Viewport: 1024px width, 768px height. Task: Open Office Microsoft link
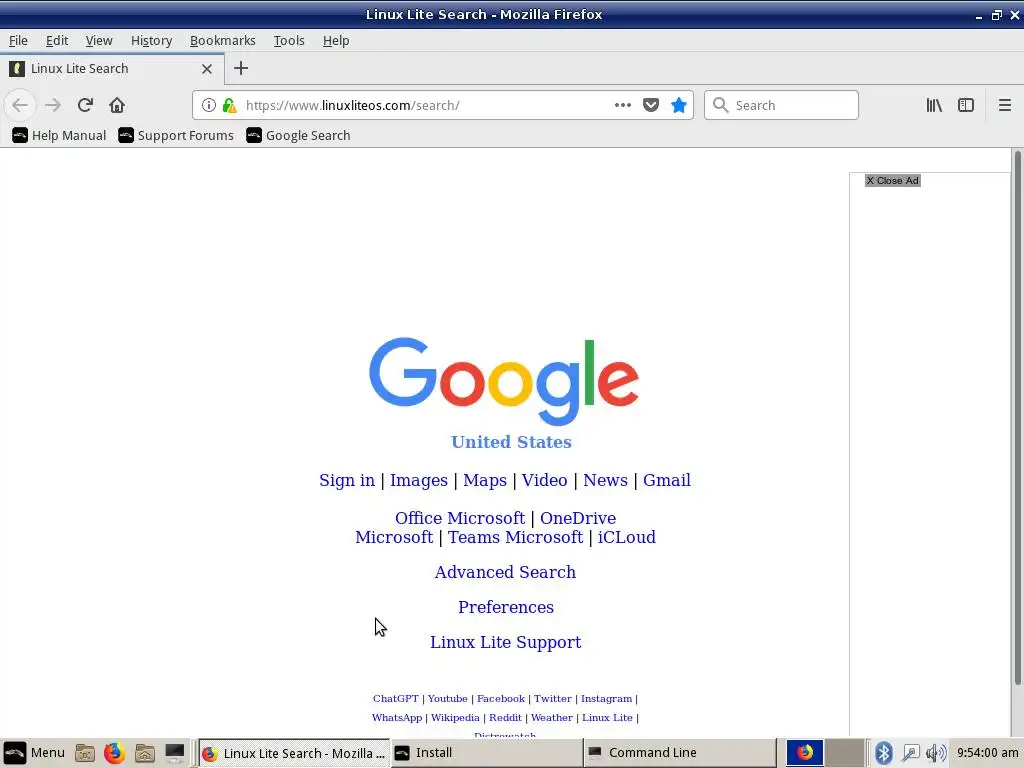[x=460, y=518]
